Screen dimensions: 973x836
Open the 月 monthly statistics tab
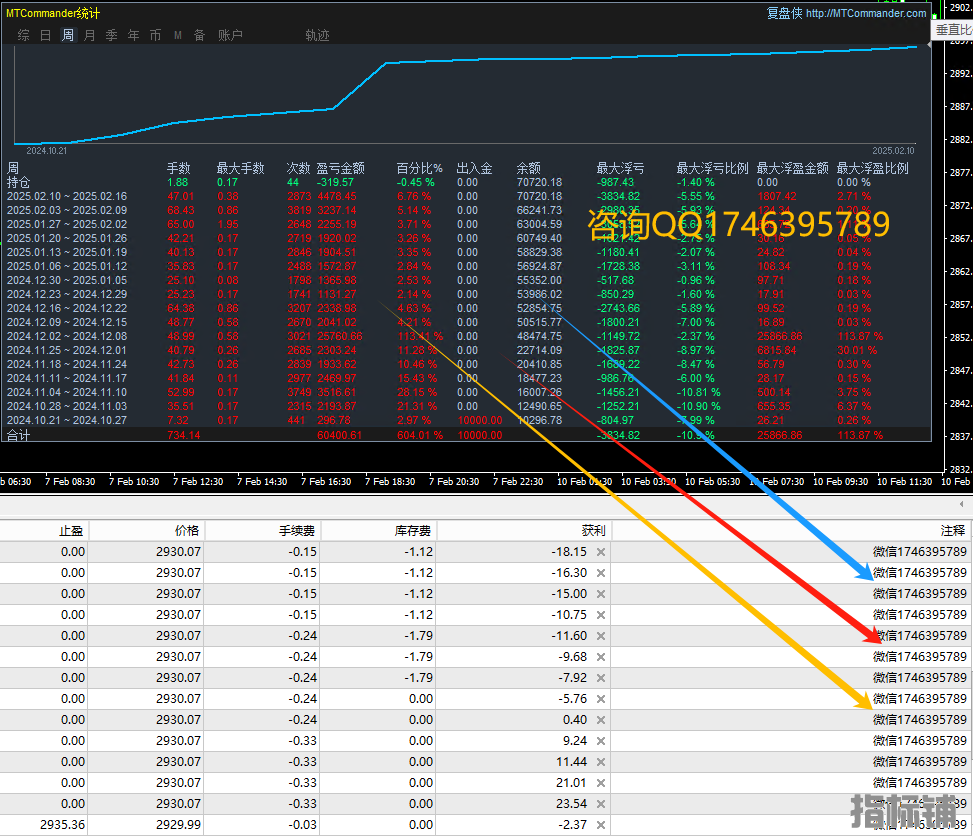pyautogui.click(x=90, y=35)
